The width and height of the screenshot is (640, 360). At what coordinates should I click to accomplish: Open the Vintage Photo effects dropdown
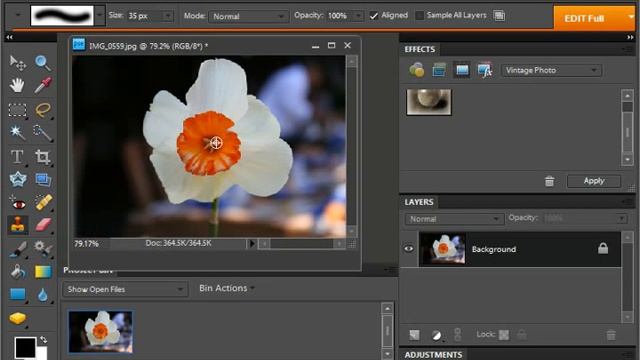[x=551, y=70]
